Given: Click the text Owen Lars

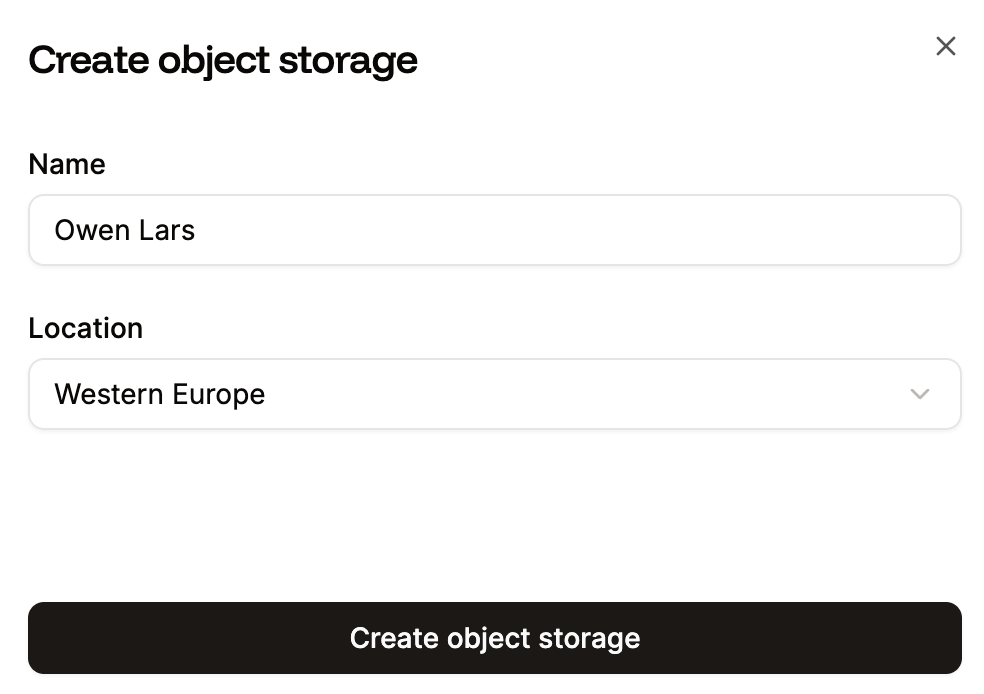Looking at the screenshot, I should coord(125,230).
